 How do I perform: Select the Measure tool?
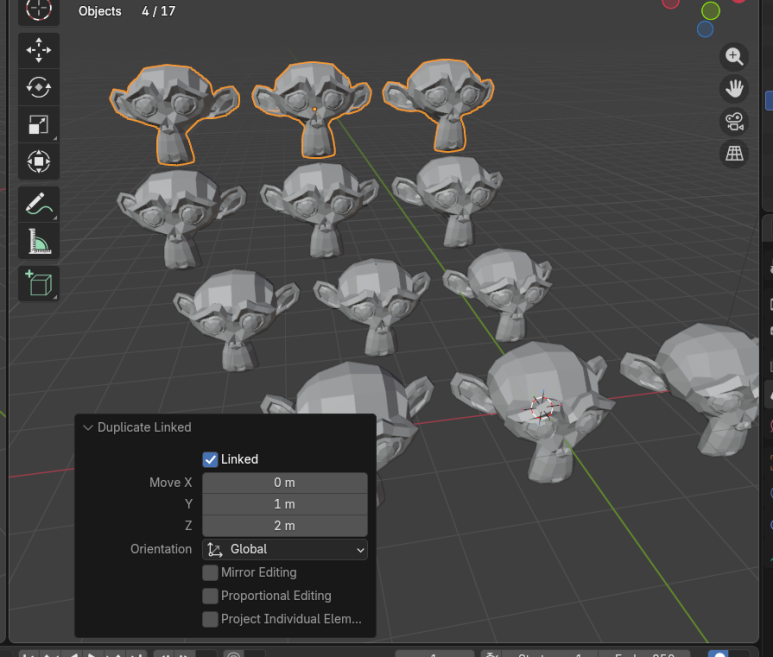[x=38, y=242]
